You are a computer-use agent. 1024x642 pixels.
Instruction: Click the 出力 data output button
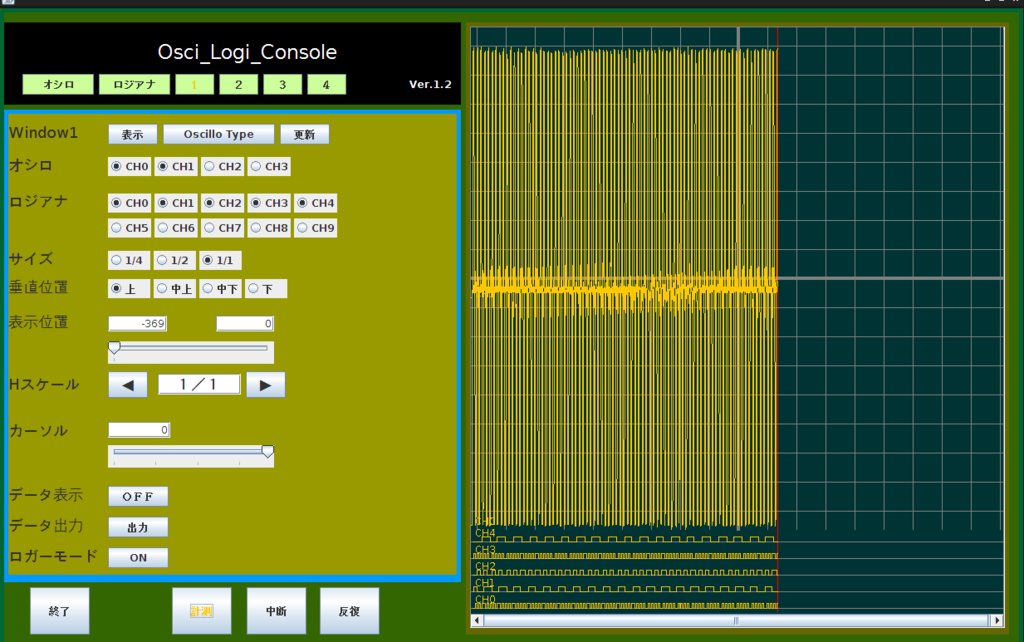(x=138, y=527)
